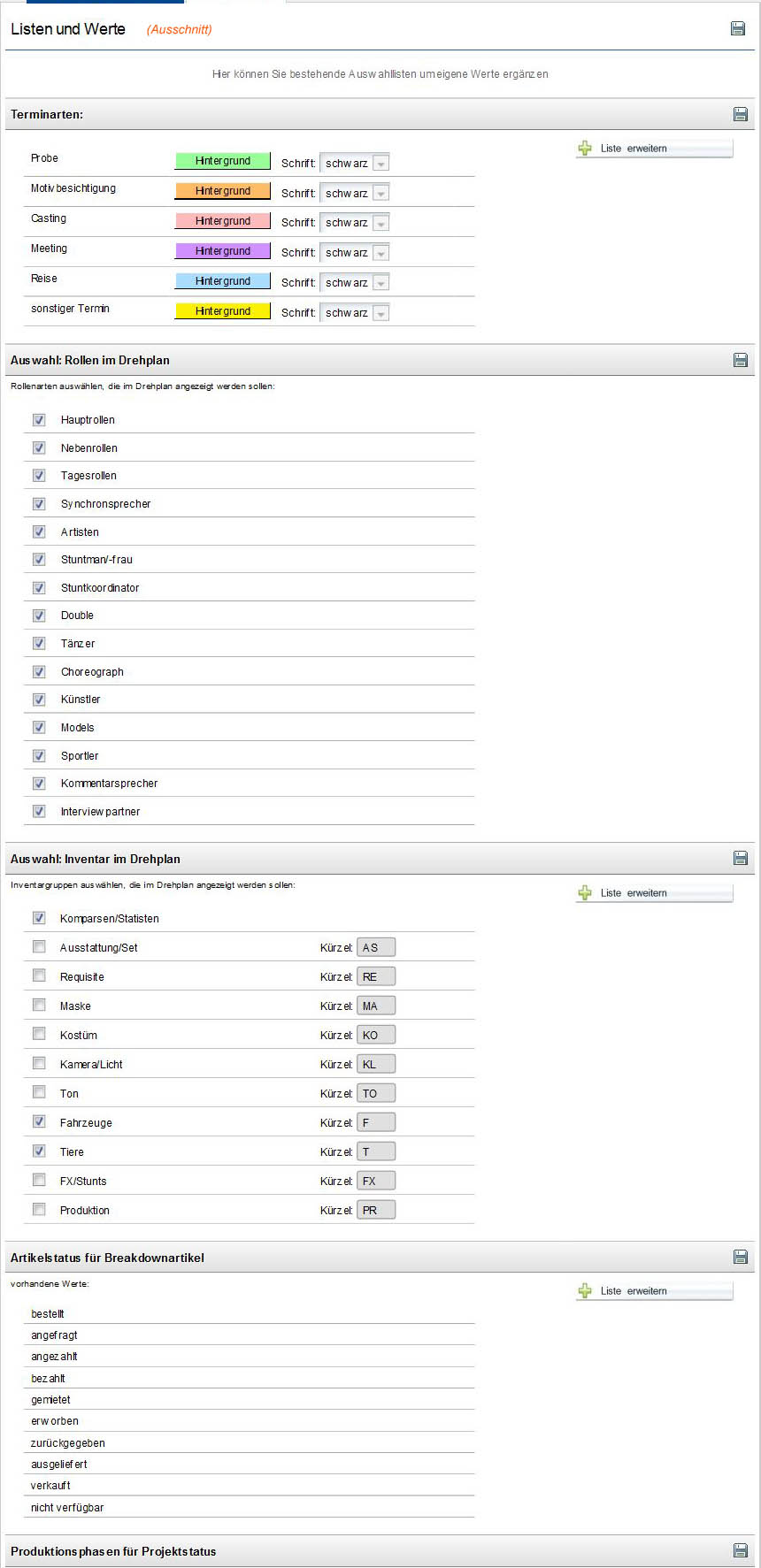Uncheck the Hauptrollen checkbox

(39, 419)
